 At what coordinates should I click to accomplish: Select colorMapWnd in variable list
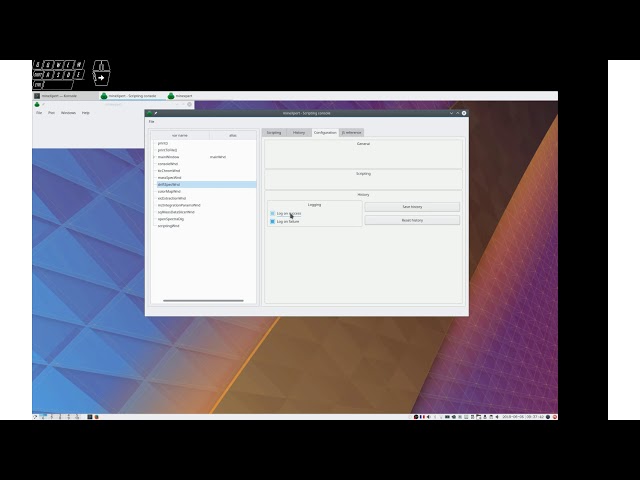168,191
